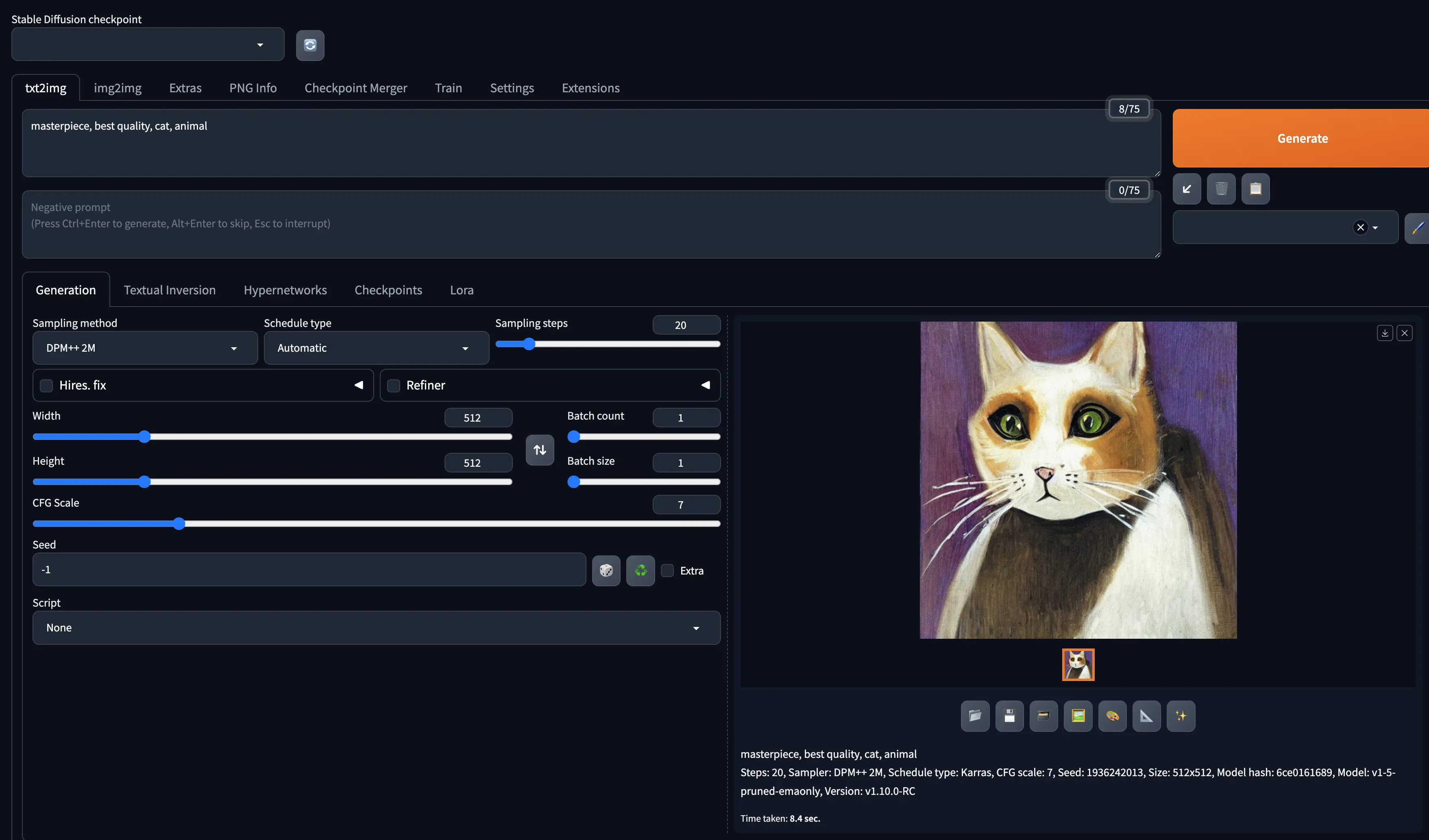
Task: Open the Extras tab
Action: 185,88
